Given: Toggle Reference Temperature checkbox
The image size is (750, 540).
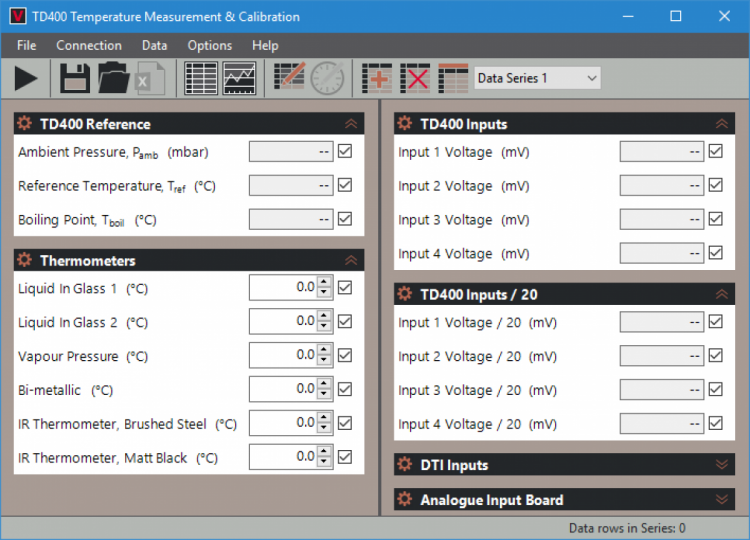Looking at the screenshot, I should click(x=345, y=185).
